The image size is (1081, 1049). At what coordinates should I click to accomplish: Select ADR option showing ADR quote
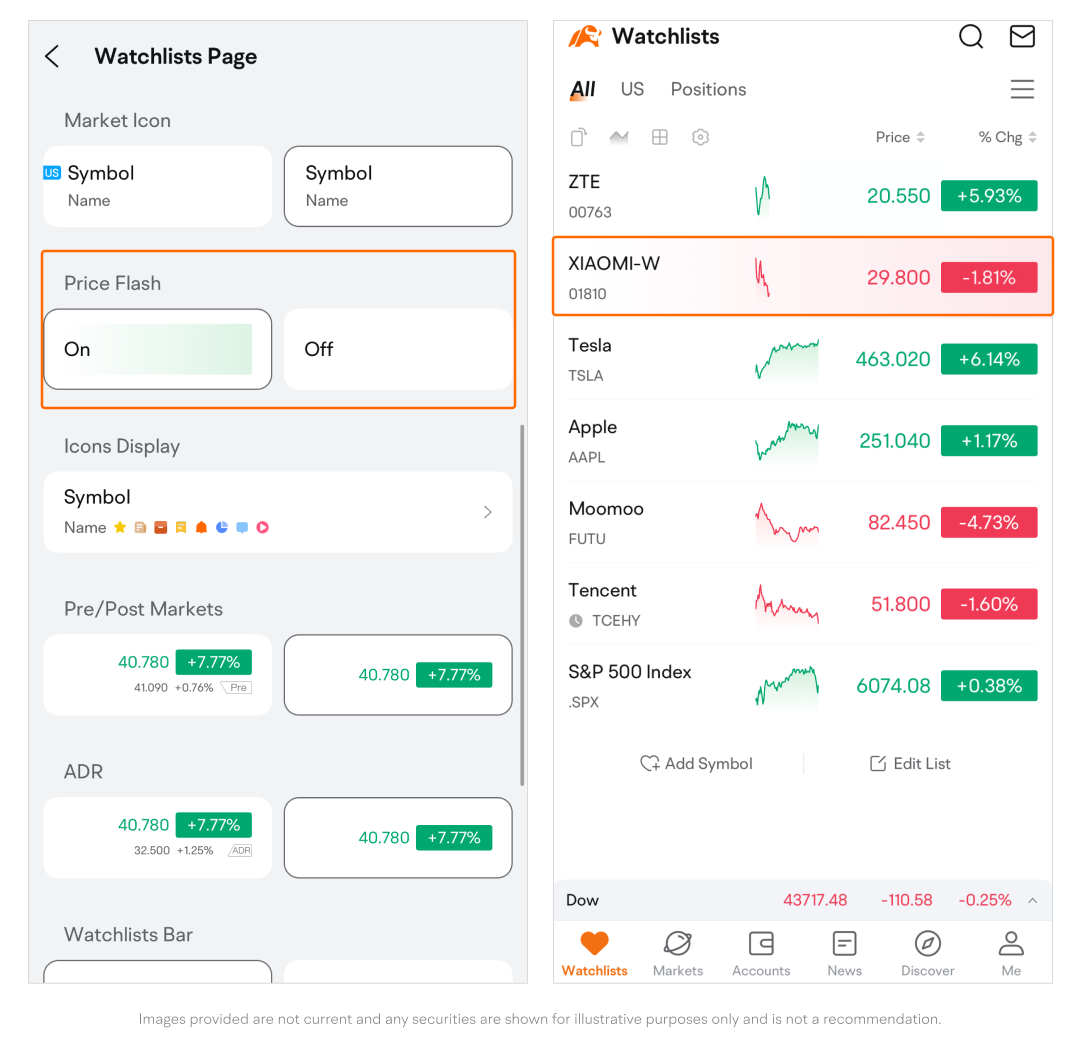pyautogui.click(x=158, y=837)
